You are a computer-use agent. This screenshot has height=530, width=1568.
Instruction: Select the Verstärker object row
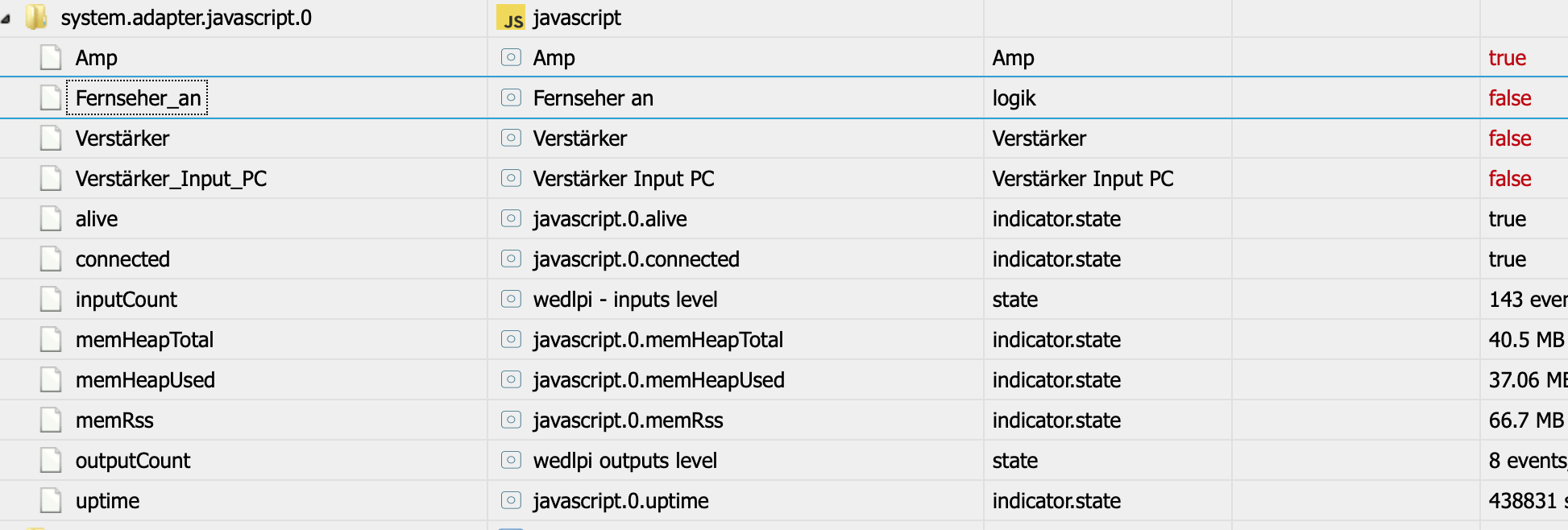pos(122,139)
